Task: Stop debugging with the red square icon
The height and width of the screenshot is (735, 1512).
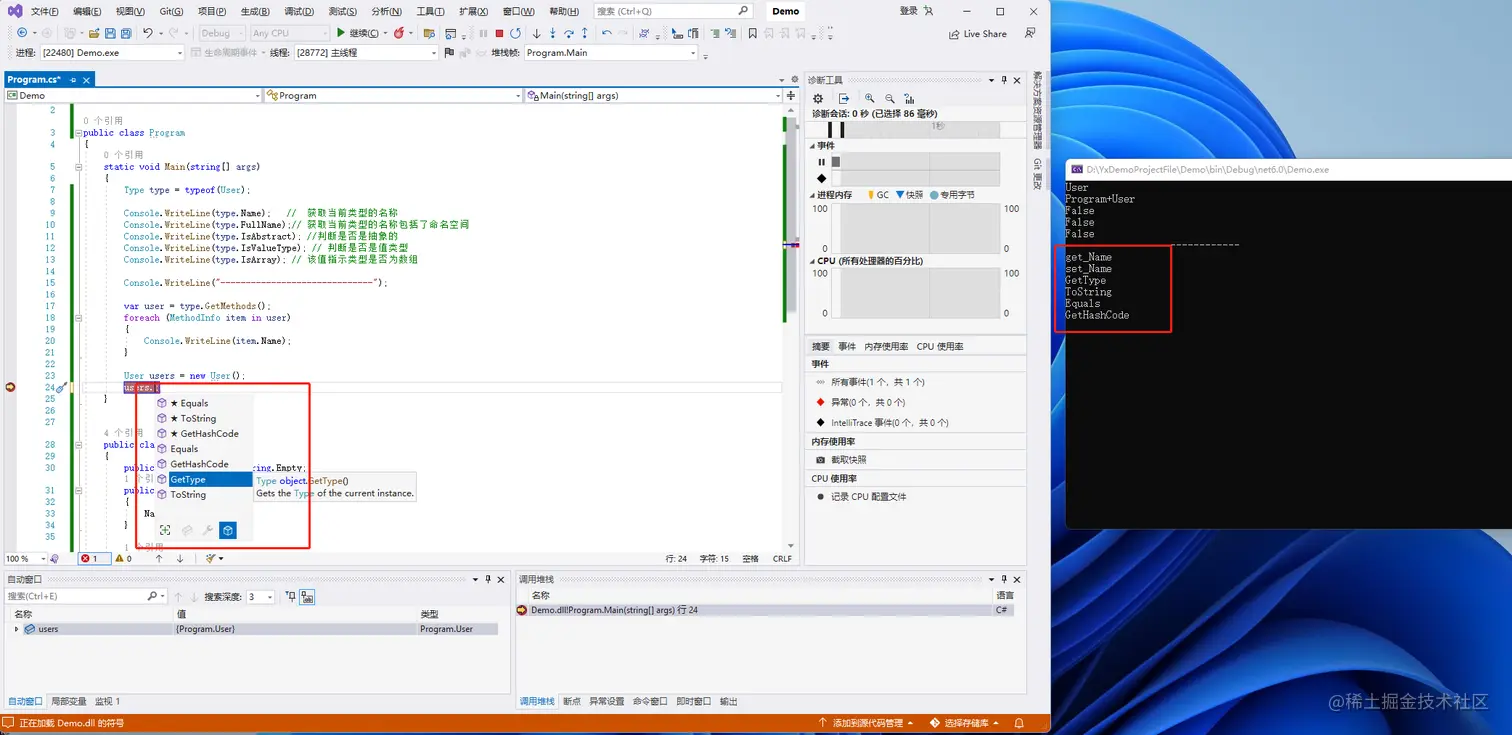Action: [x=499, y=33]
